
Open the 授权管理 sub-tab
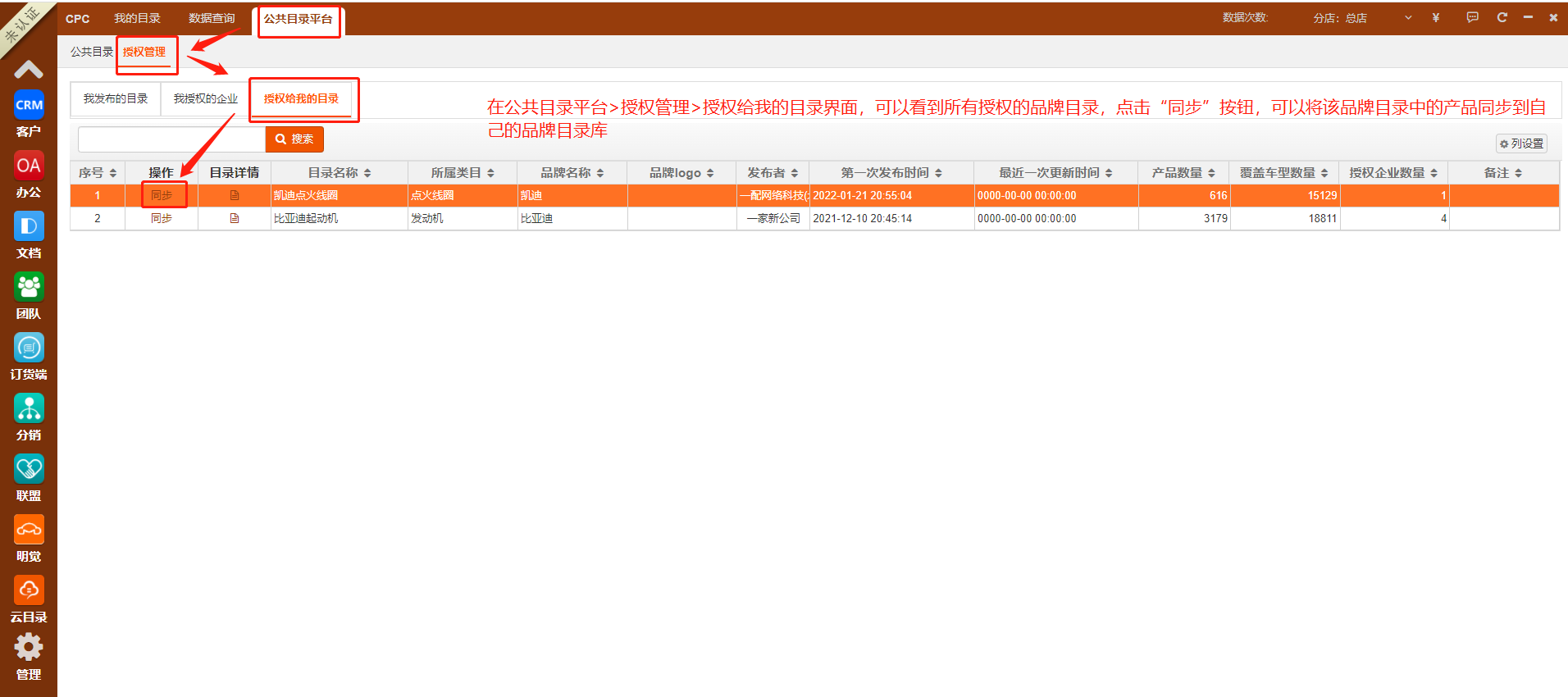144,52
